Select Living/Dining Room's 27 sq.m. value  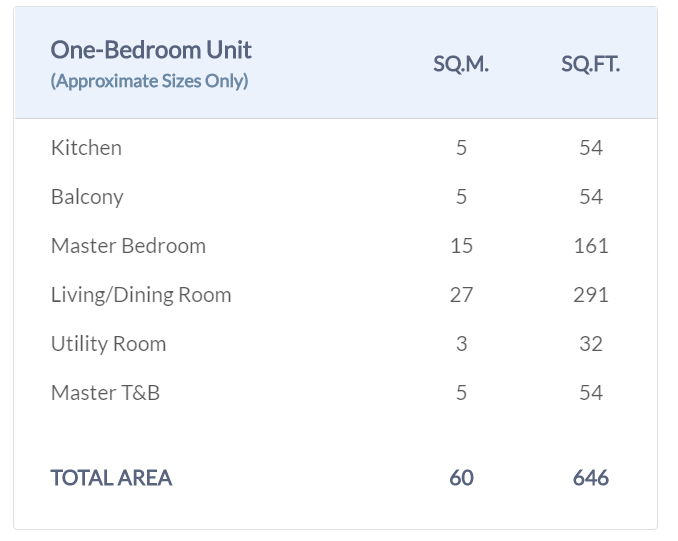coord(461,294)
